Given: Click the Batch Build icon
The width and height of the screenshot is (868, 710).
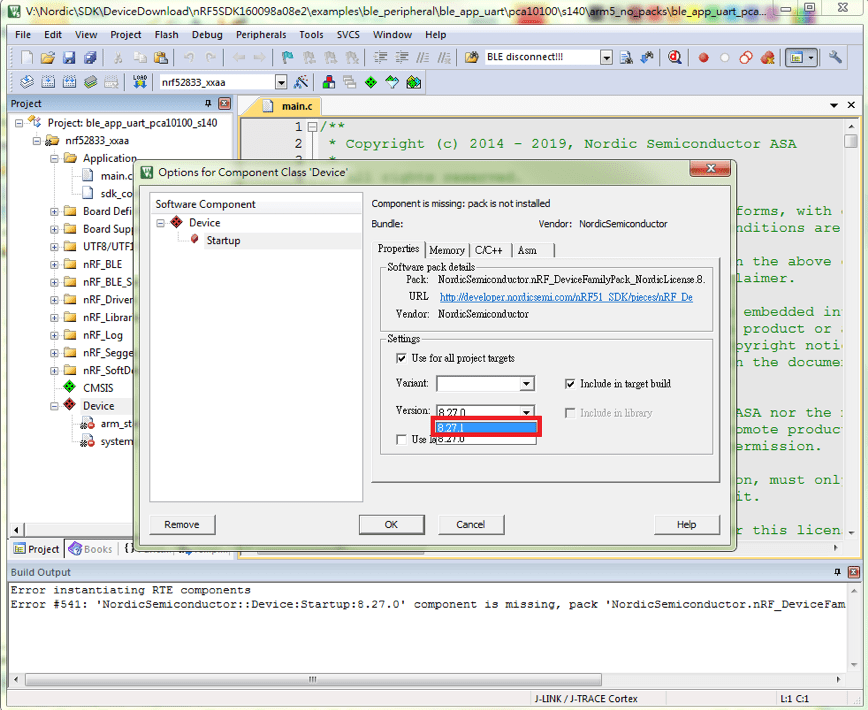Looking at the screenshot, I should coord(90,82).
